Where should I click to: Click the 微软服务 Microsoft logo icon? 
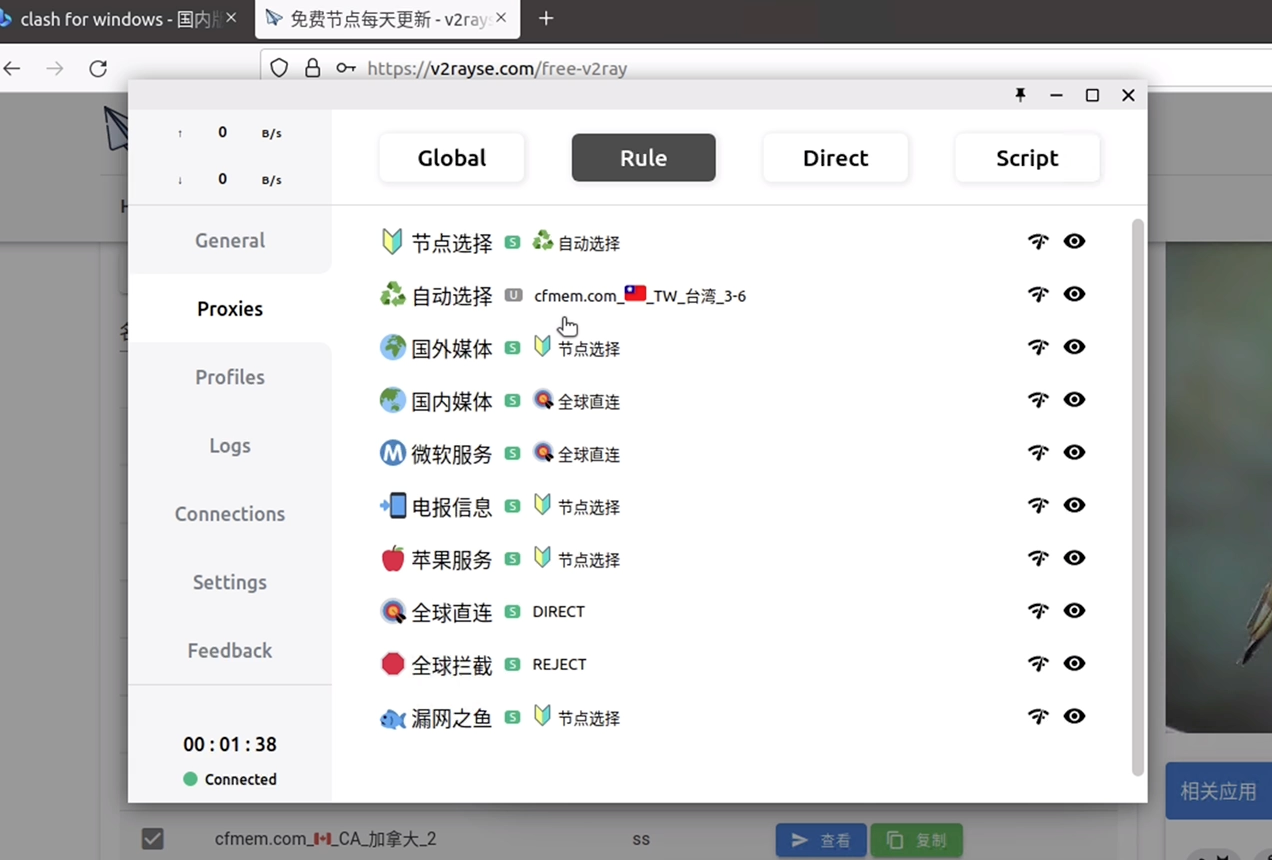pos(392,453)
